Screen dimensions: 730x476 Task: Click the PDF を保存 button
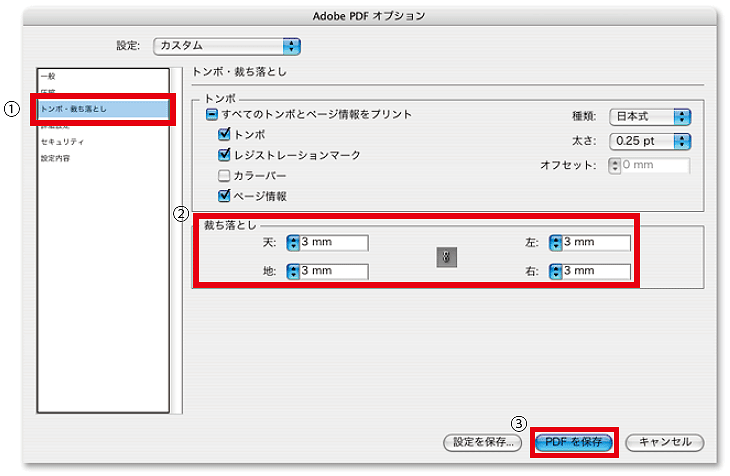(574, 442)
